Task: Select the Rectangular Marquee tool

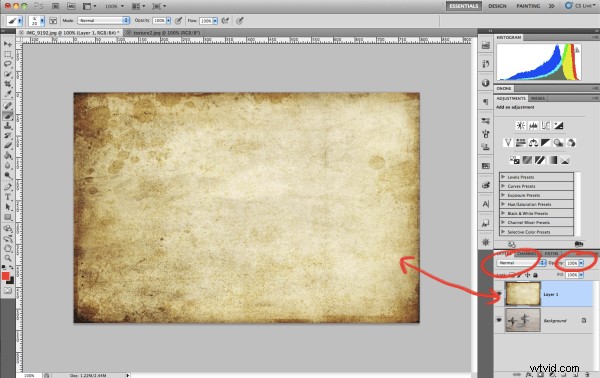Action: [x=8, y=54]
